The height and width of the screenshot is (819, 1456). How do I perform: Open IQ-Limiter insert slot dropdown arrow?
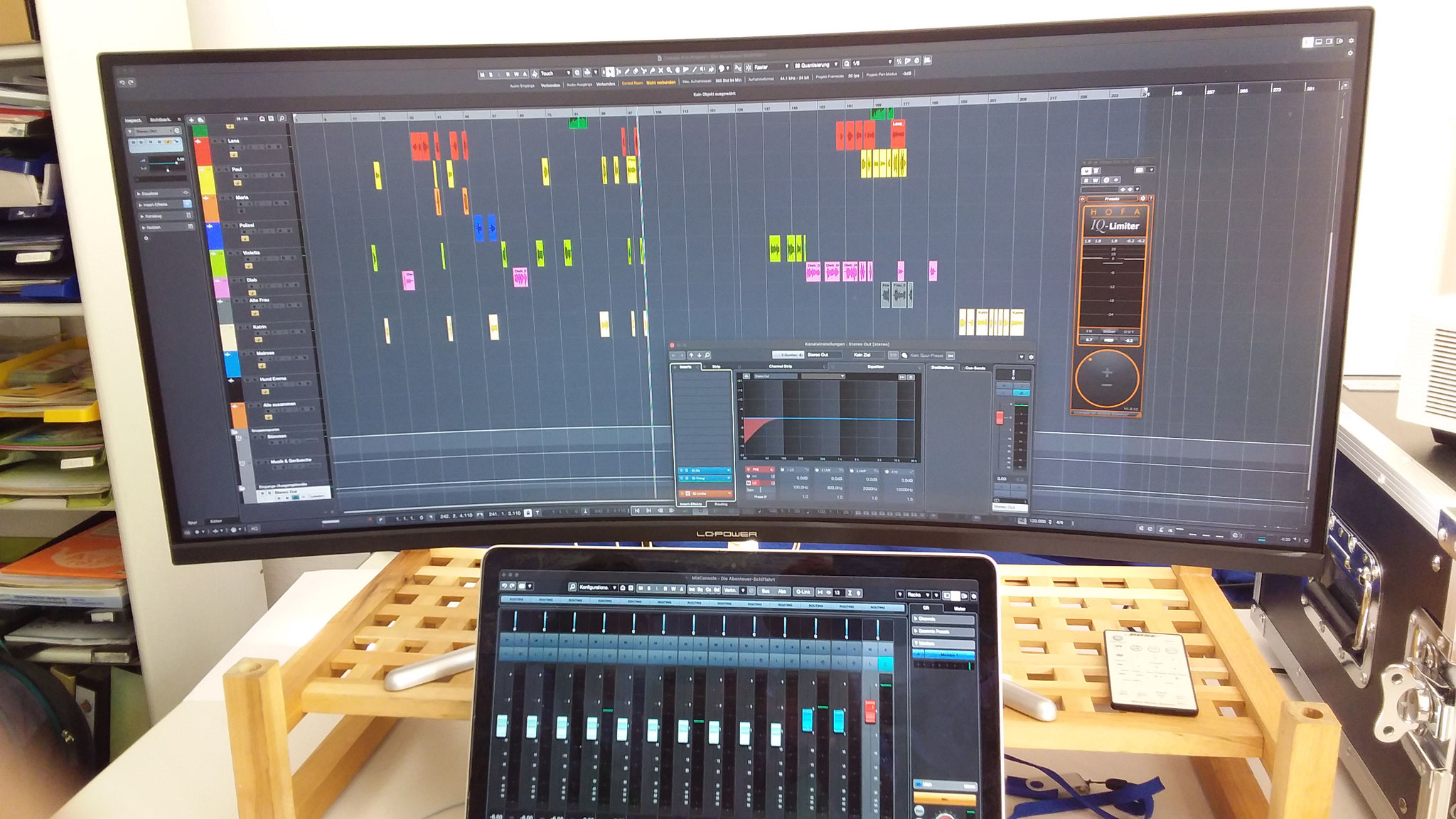coord(729,493)
